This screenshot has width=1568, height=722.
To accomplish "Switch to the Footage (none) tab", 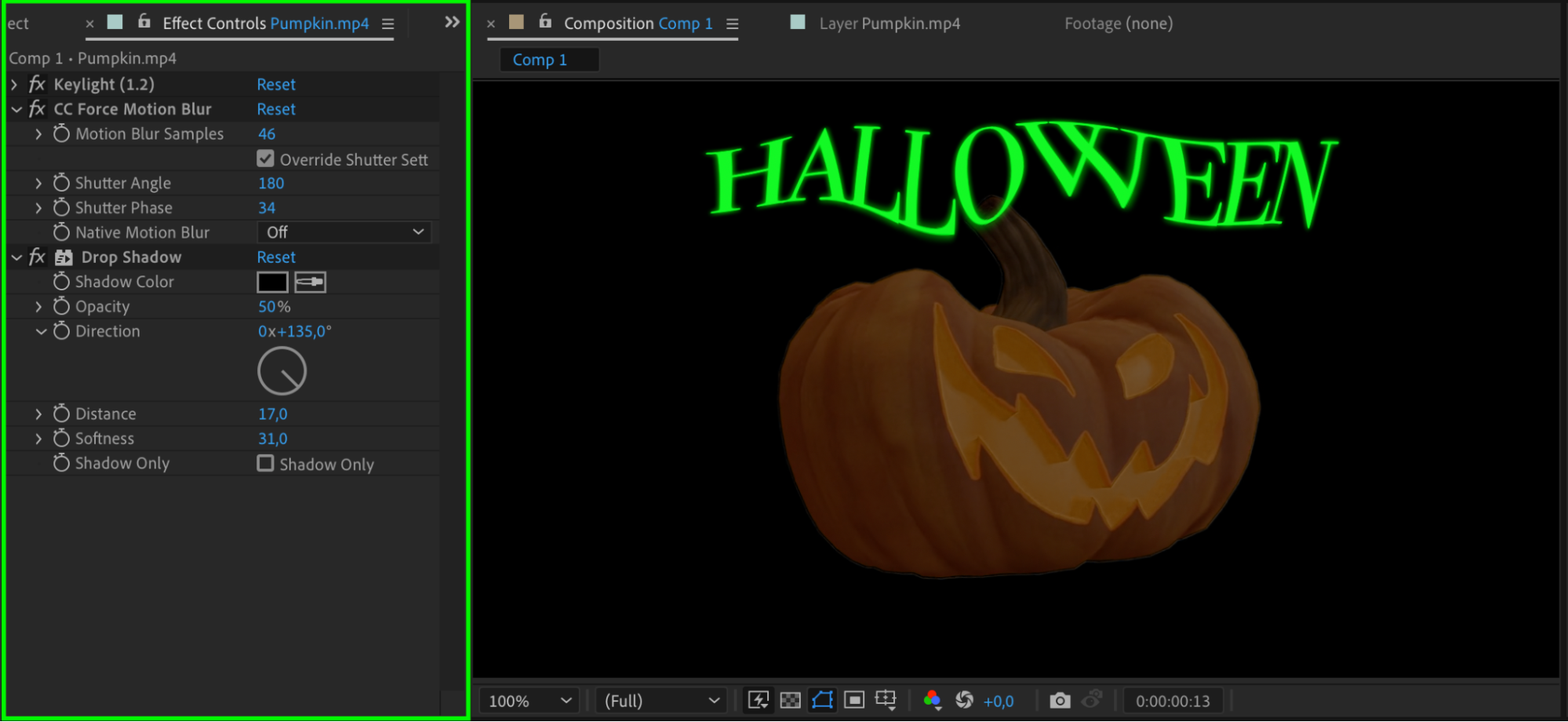I will (1118, 24).
